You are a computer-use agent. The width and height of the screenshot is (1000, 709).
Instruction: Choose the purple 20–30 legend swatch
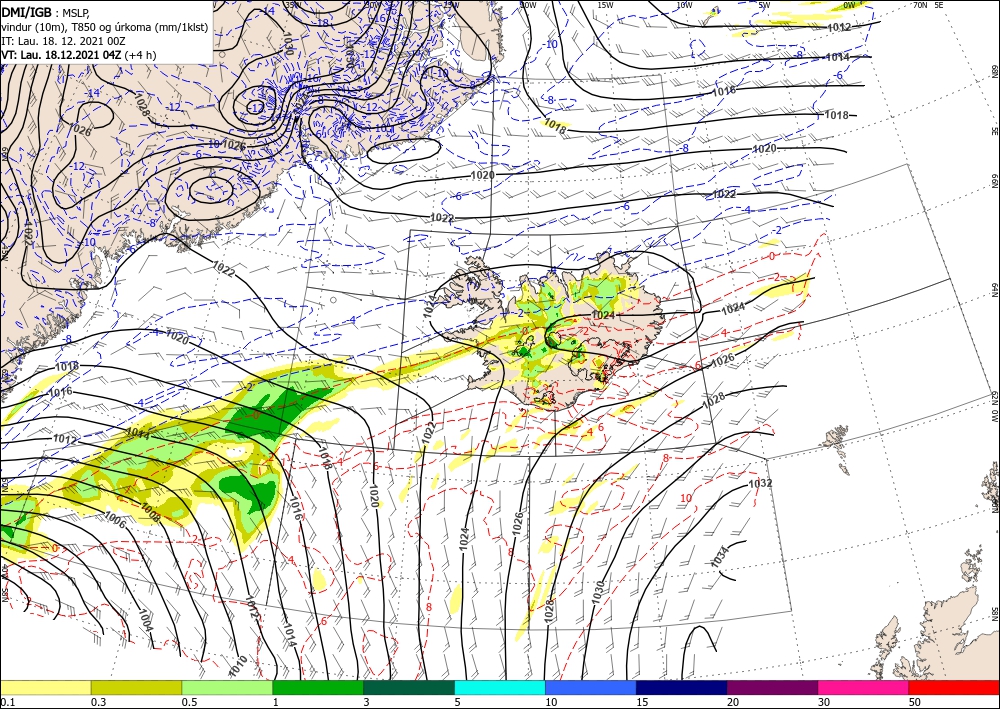tap(772, 687)
